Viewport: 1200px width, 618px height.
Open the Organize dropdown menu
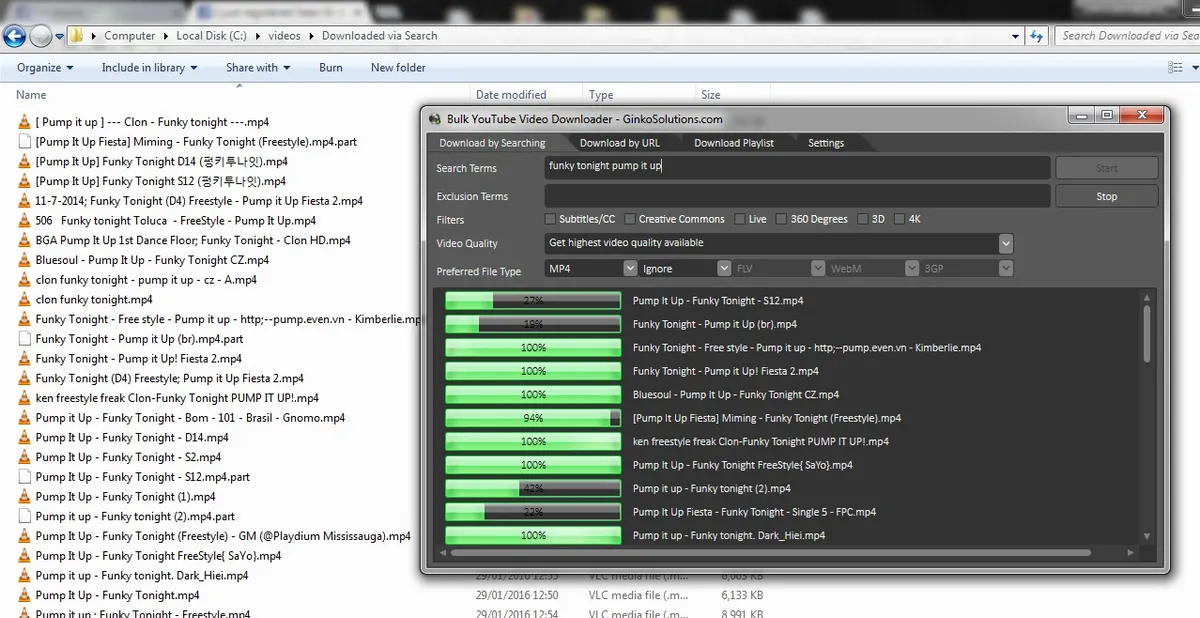[x=42, y=67]
